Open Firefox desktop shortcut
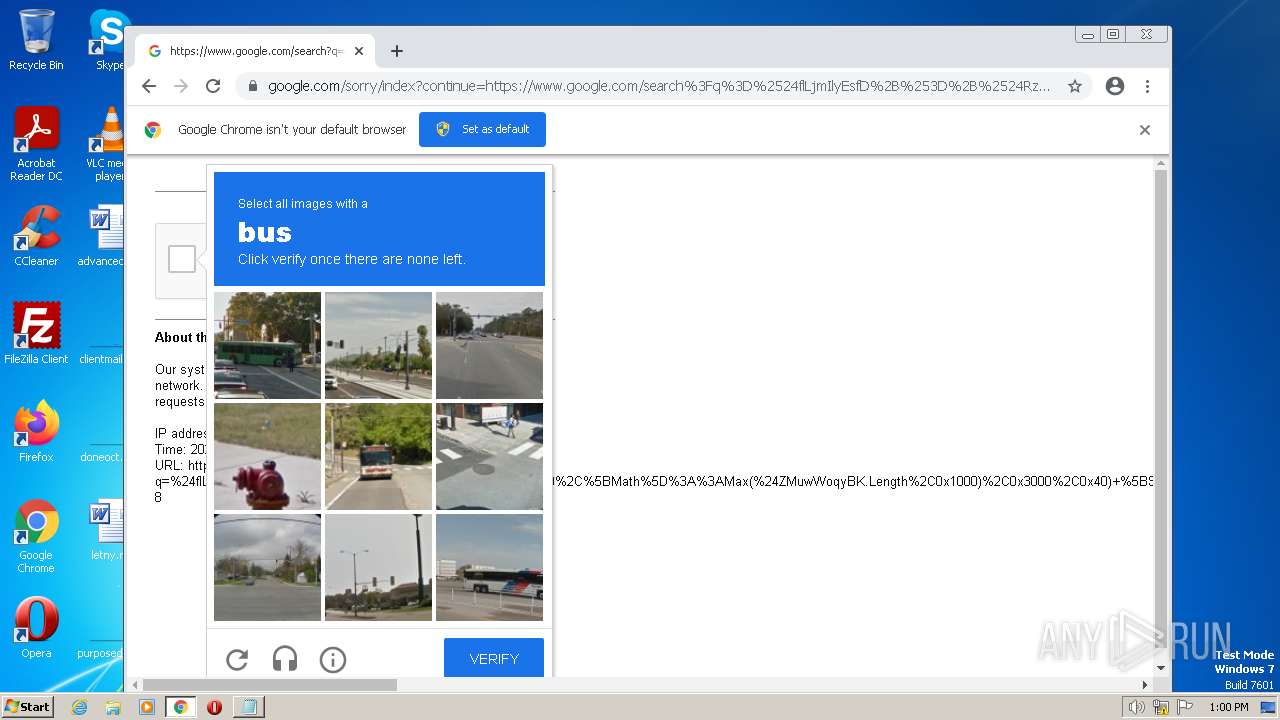Image resolution: width=1280 pixels, height=720 pixels. click(36, 432)
